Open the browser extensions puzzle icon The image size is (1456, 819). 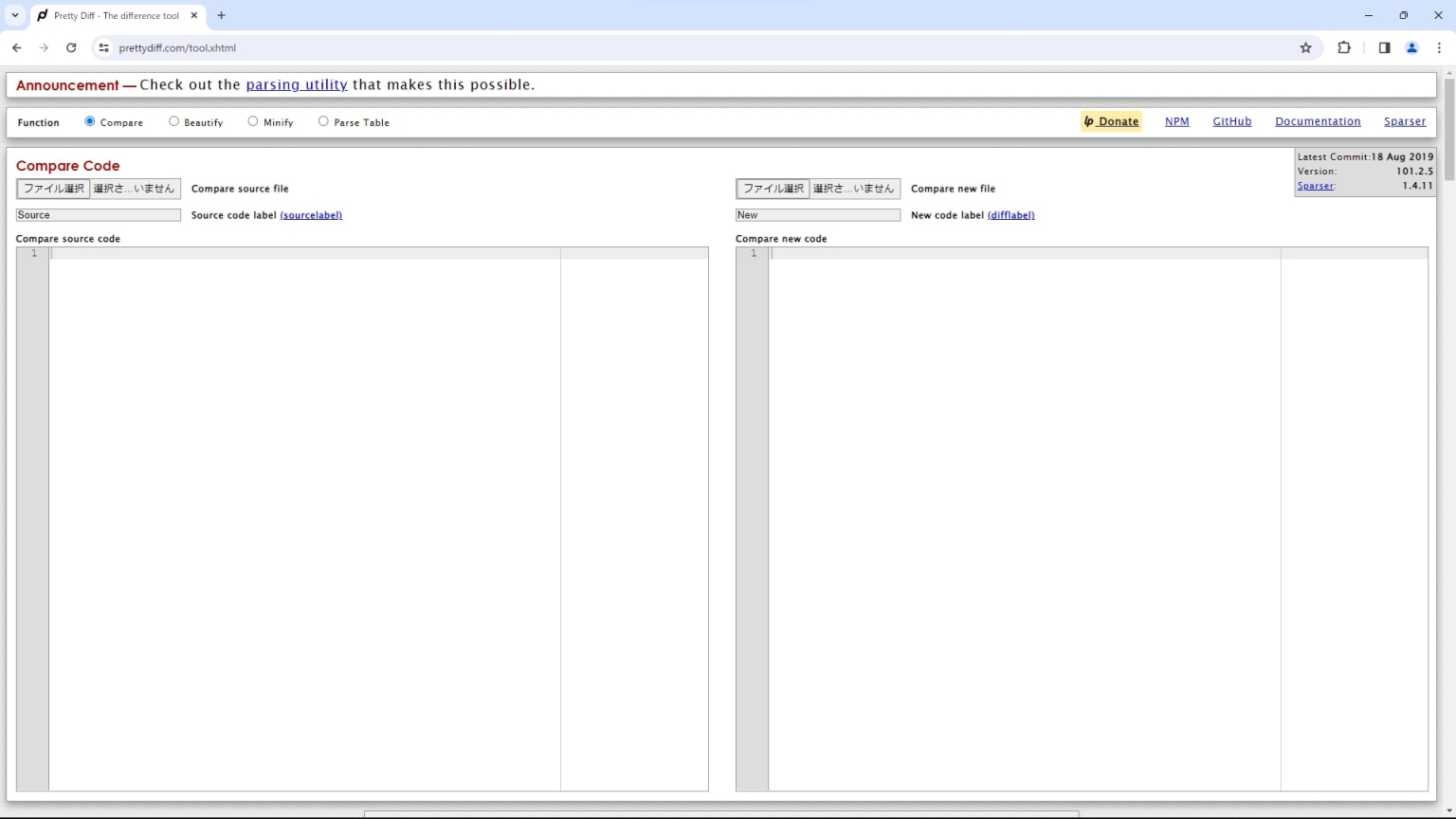click(x=1343, y=47)
